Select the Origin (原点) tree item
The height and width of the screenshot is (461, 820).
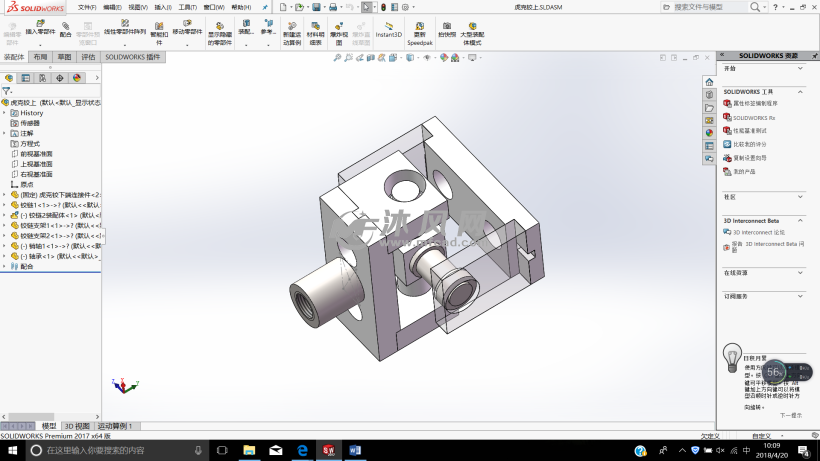pyautogui.click(x=26, y=185)
